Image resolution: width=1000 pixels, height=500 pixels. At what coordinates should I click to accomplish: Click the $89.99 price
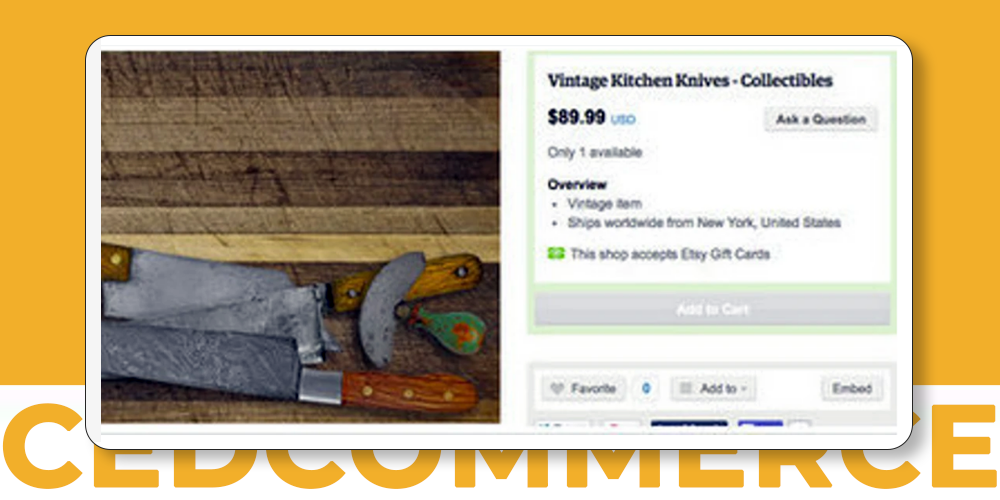tap(577, 117)
